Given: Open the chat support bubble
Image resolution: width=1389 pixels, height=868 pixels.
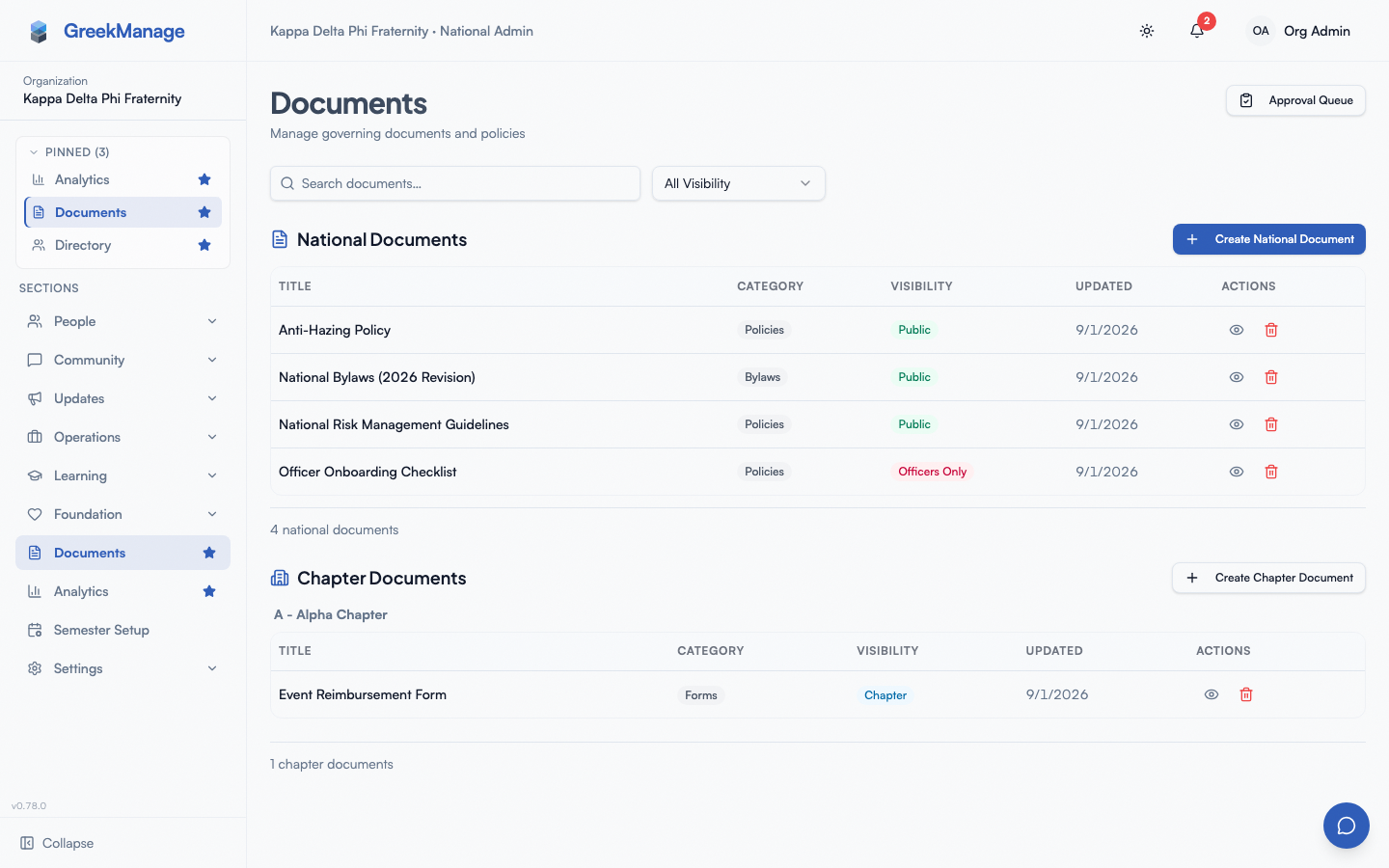Looking at the screenshot, I should 1347,826.
